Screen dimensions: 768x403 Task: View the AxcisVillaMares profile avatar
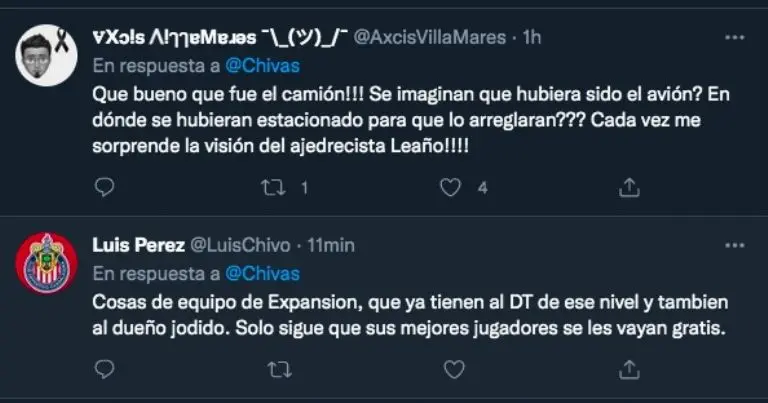(46, 55)
